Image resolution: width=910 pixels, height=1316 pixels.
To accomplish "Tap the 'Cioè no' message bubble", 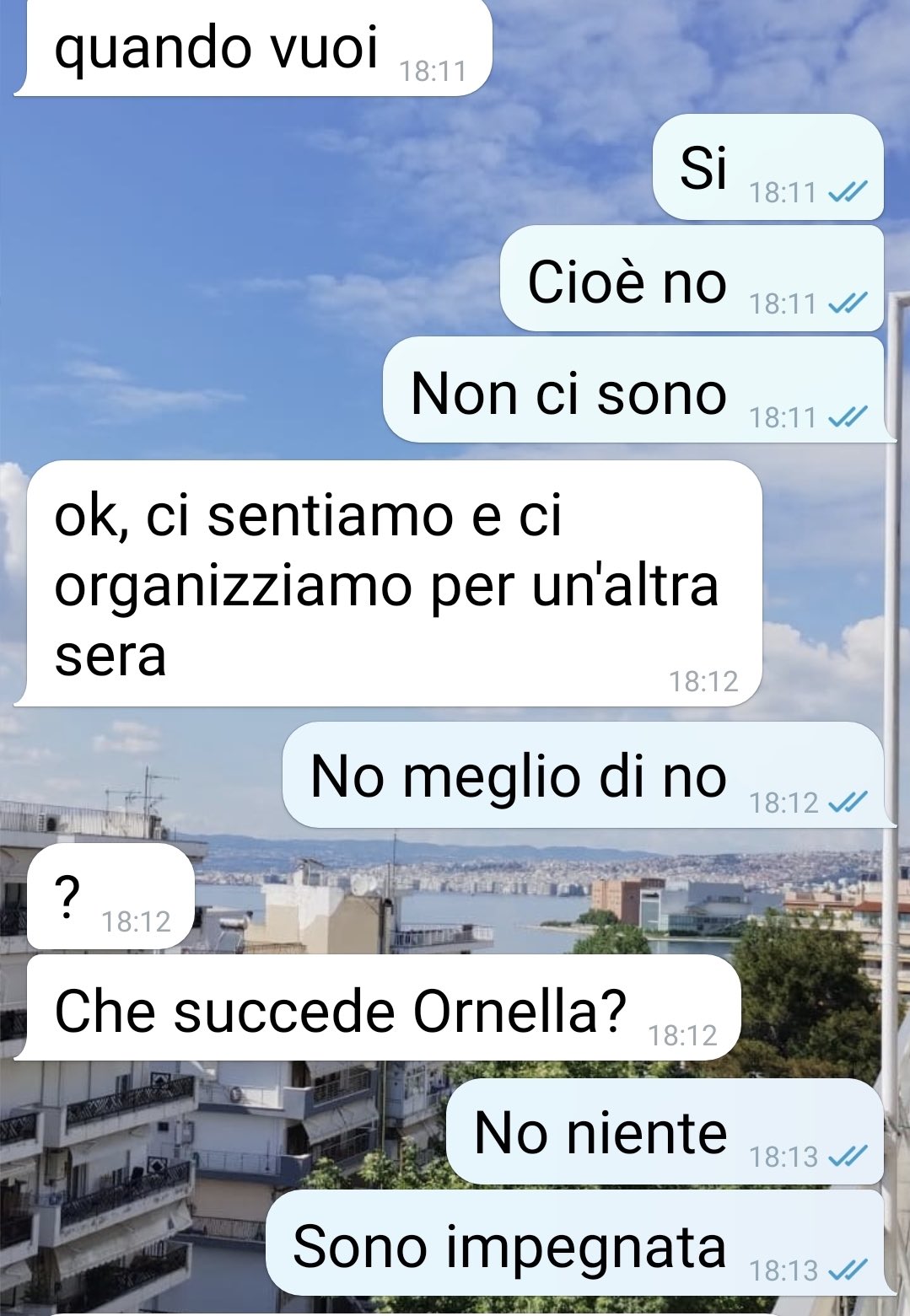I will (692, 279).
